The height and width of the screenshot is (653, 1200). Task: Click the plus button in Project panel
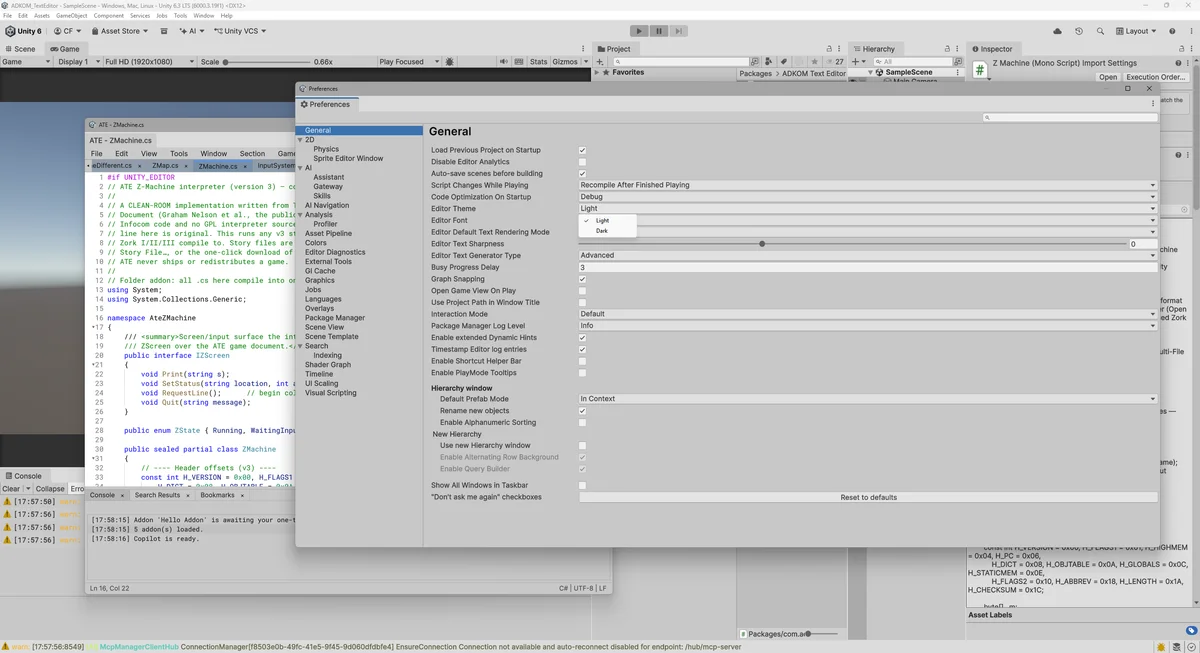(x=599, y=62)
